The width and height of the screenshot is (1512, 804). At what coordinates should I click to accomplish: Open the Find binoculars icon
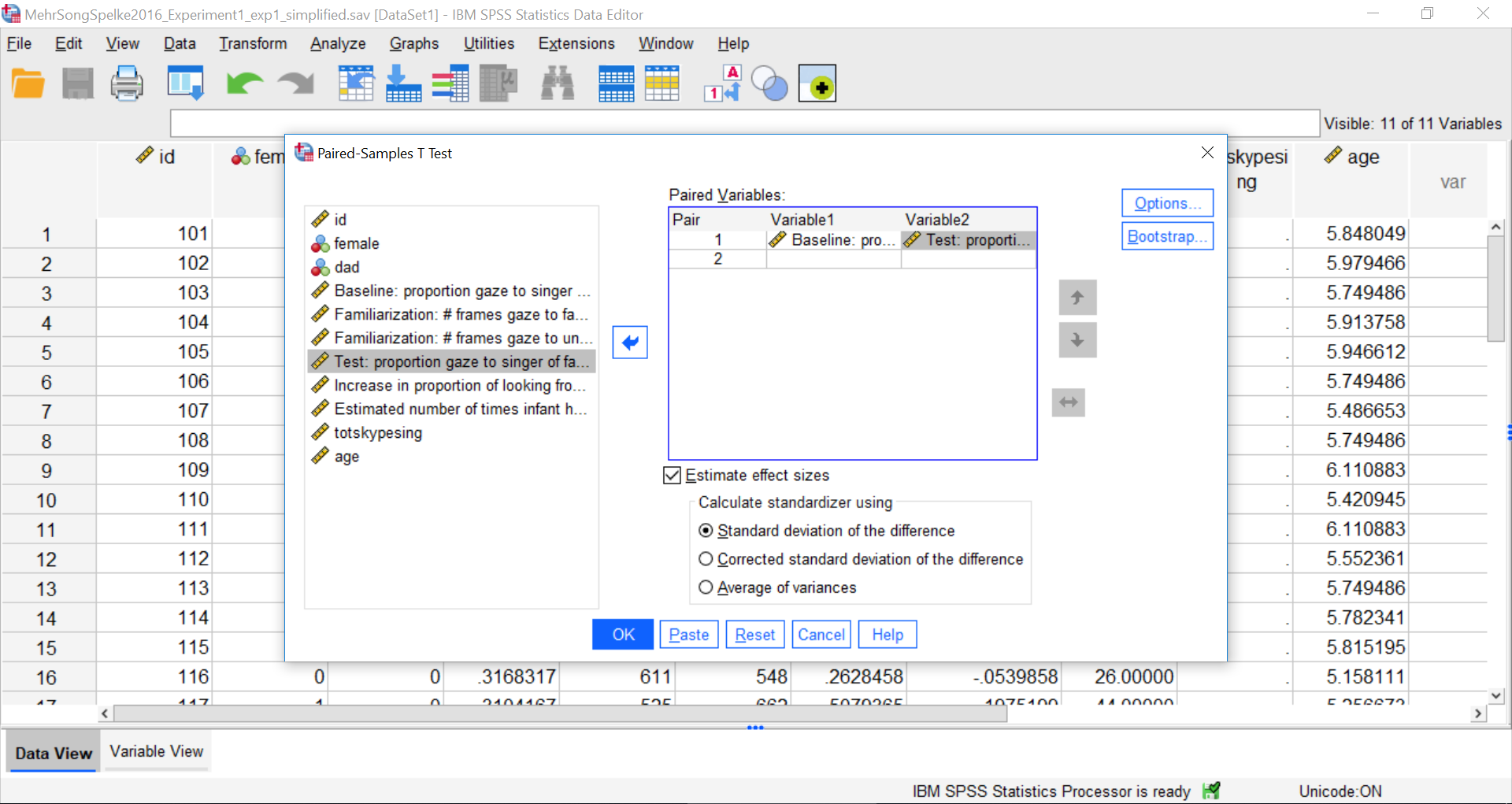tap(558, 83)
